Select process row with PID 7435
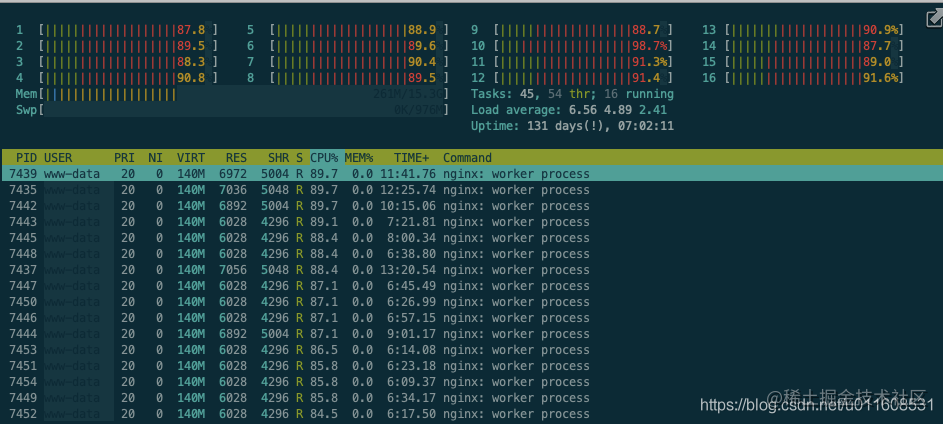The image size is (943, 424). tap(472, 190)
